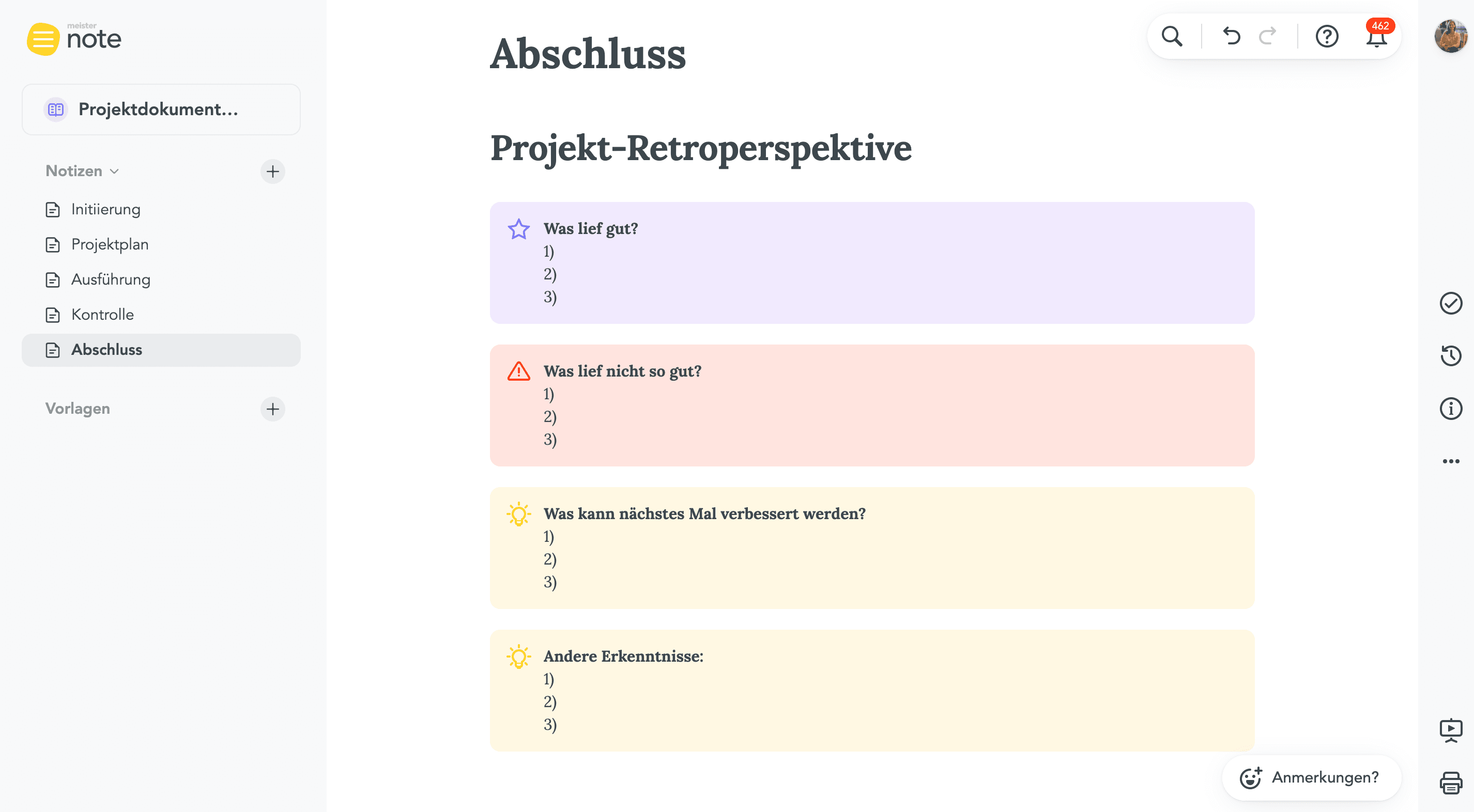Click the purple 'Was lief gut?' block
Viewport: 1474px width, 812px height.
(x=871, y=263)
